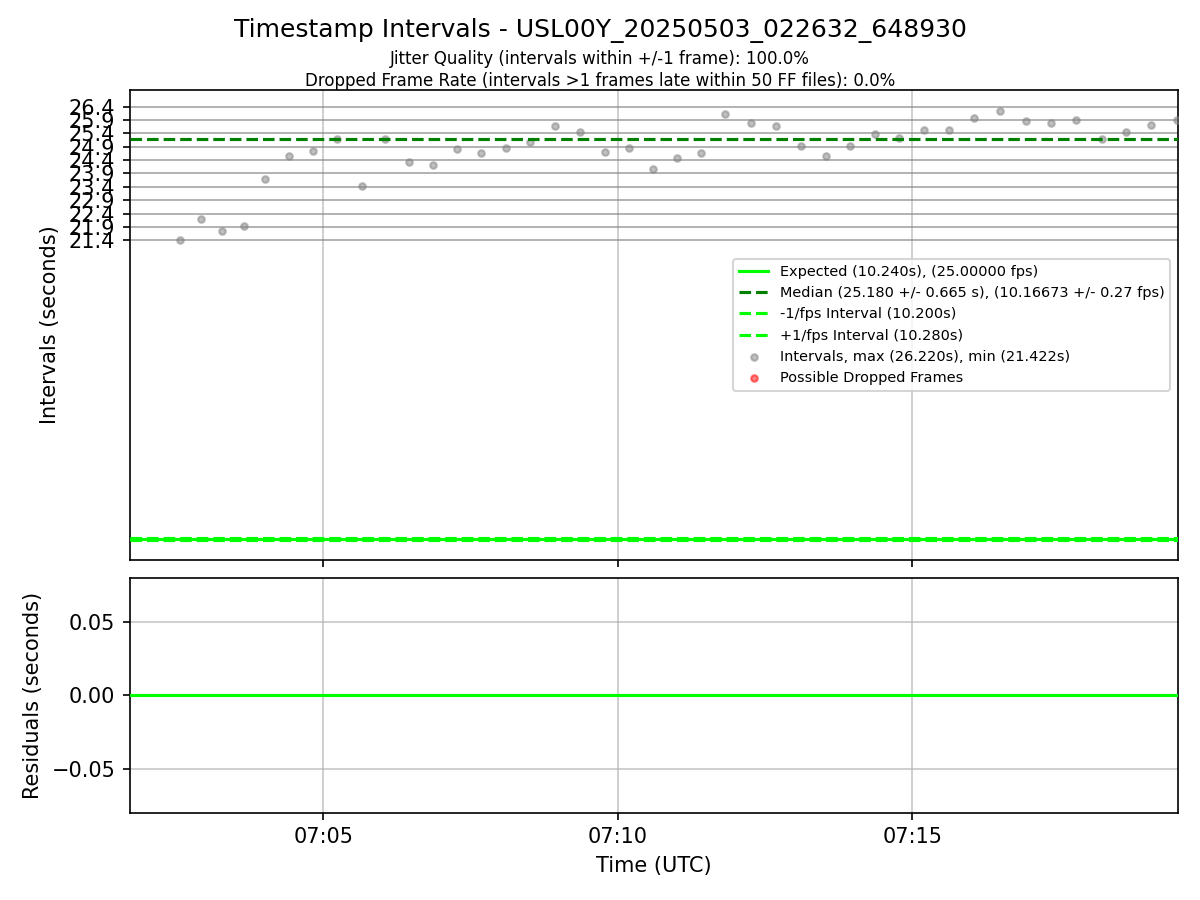Click the −0.05 residuals tick label
Screen dimensions: 1200x900
tap(84, 769)
